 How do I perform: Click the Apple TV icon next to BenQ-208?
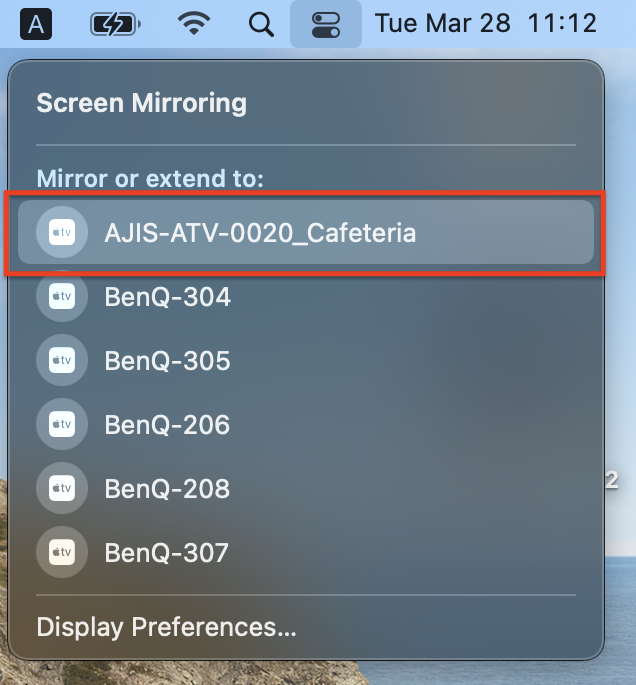coord(61,489)
